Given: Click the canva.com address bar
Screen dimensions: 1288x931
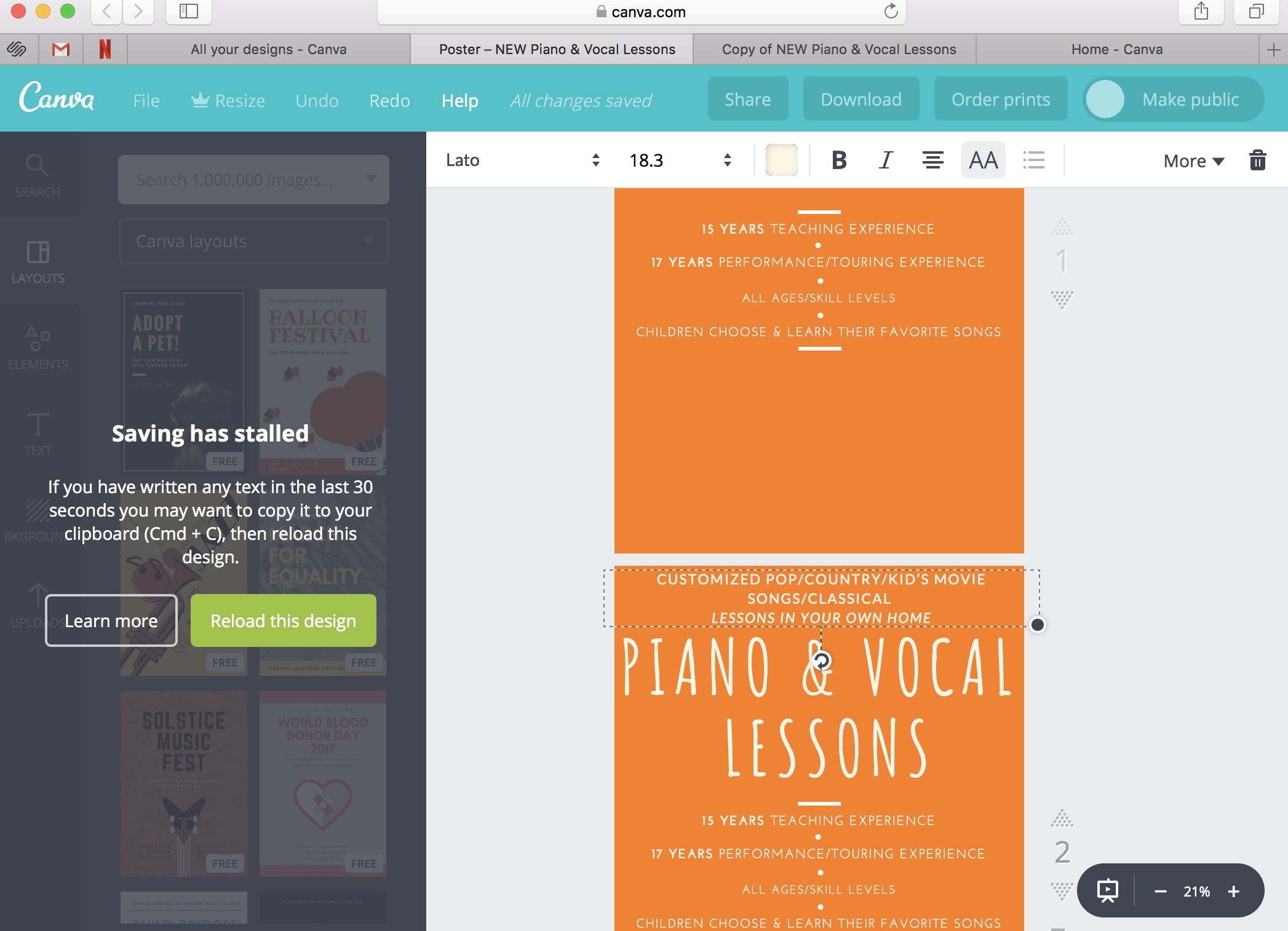Looking at the screenshot, I should click(642, 12).
